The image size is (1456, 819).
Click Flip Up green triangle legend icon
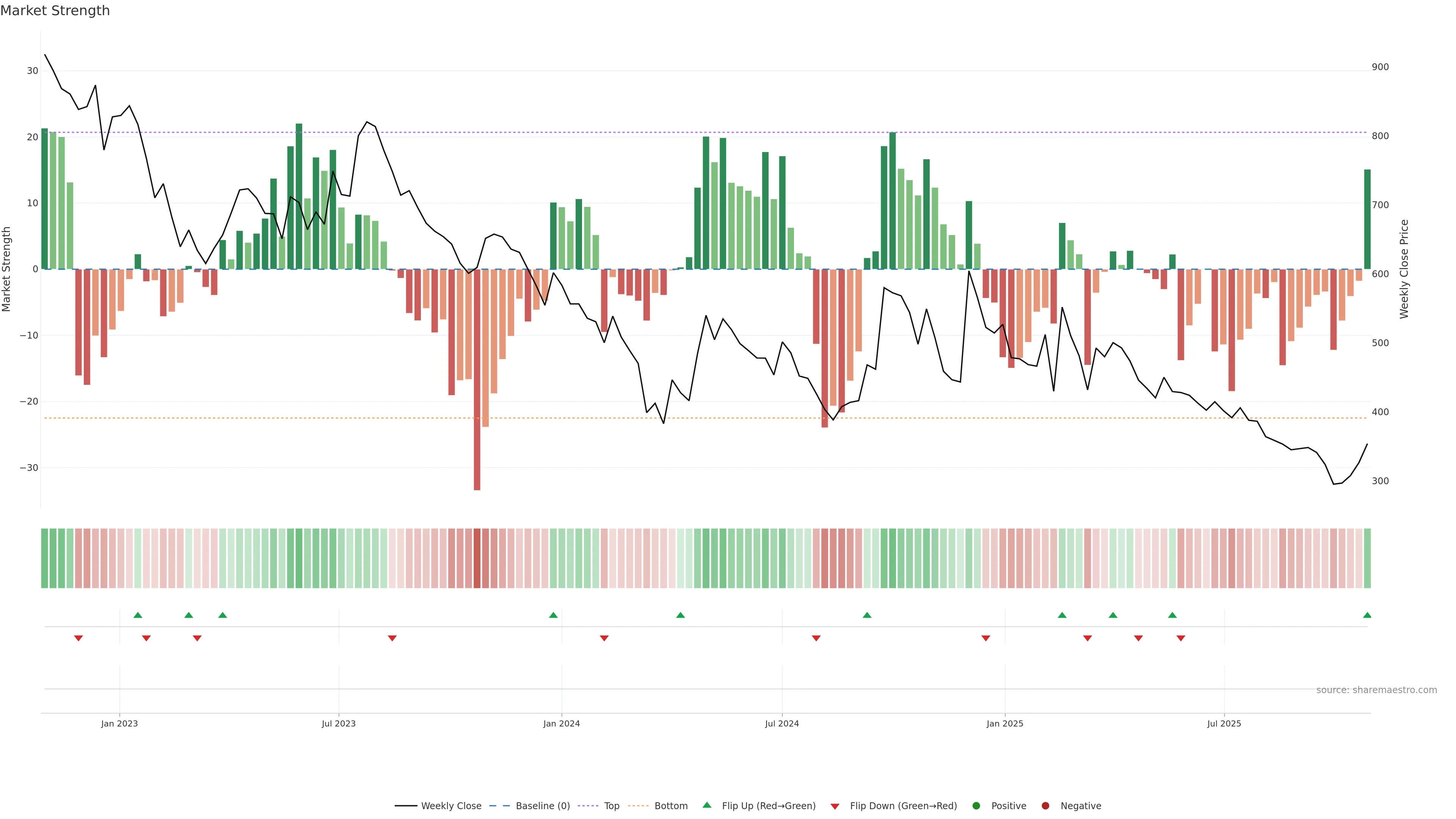706,805
